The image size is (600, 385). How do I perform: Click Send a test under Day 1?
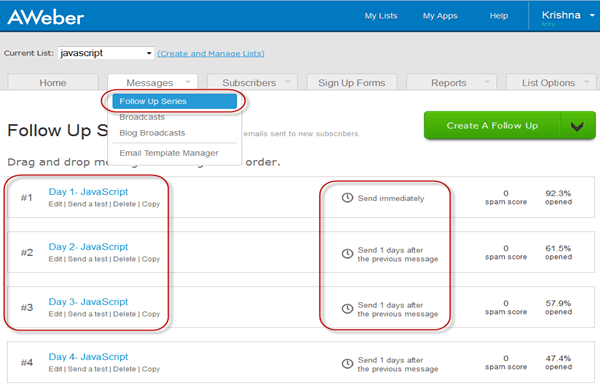click(88, 204)
